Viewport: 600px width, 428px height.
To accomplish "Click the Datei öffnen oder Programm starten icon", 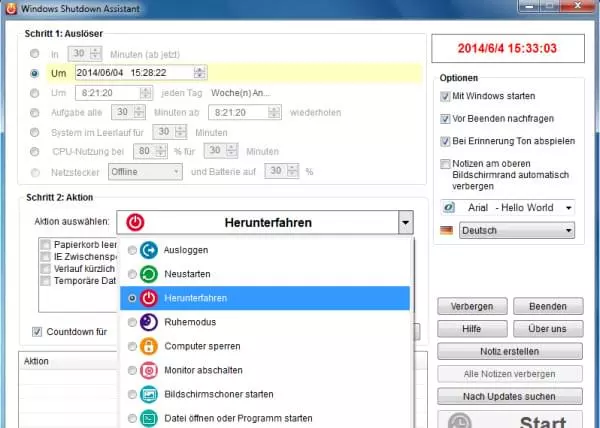I will [149, 418].
